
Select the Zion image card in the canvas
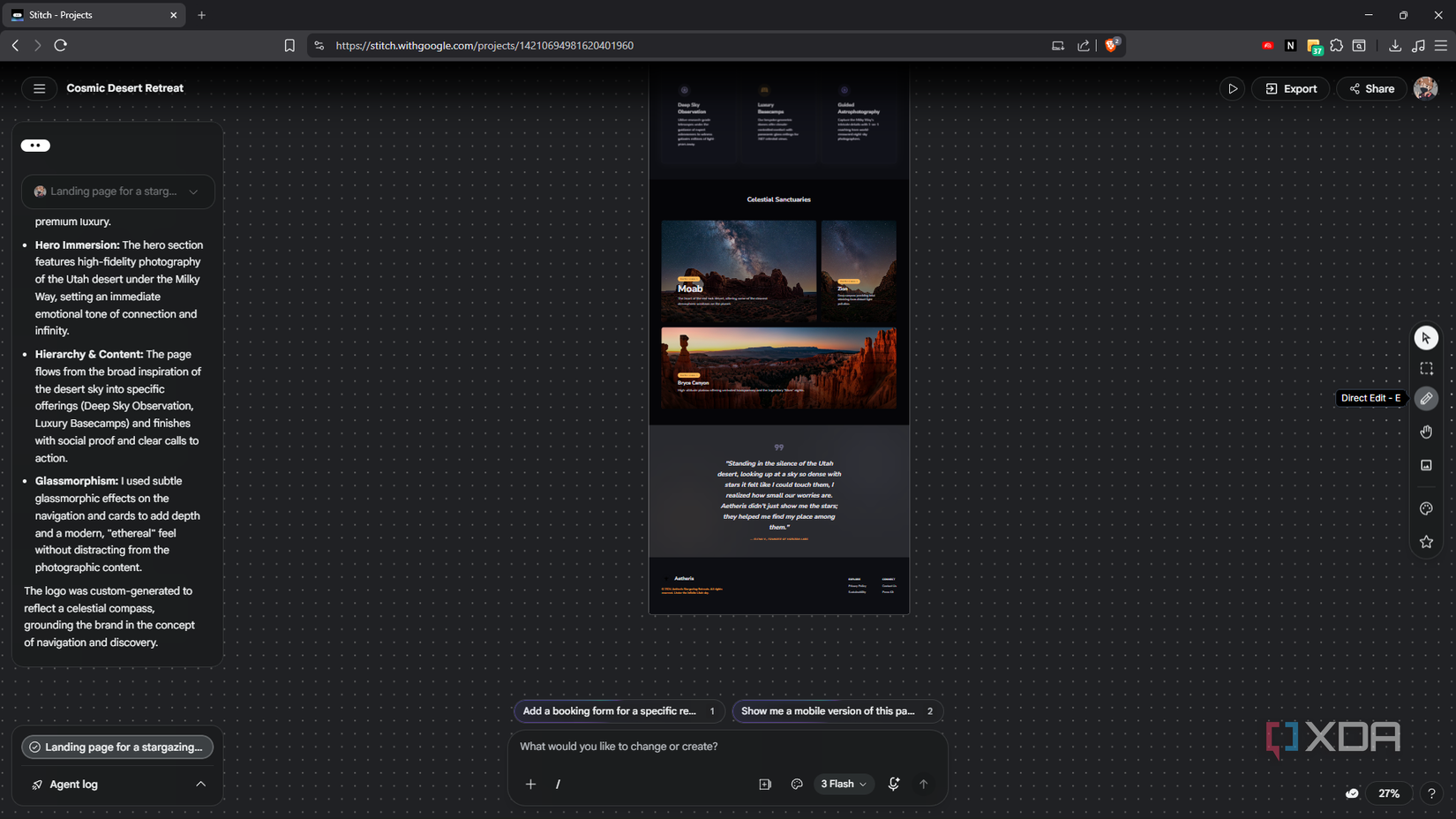click(859, 271)
